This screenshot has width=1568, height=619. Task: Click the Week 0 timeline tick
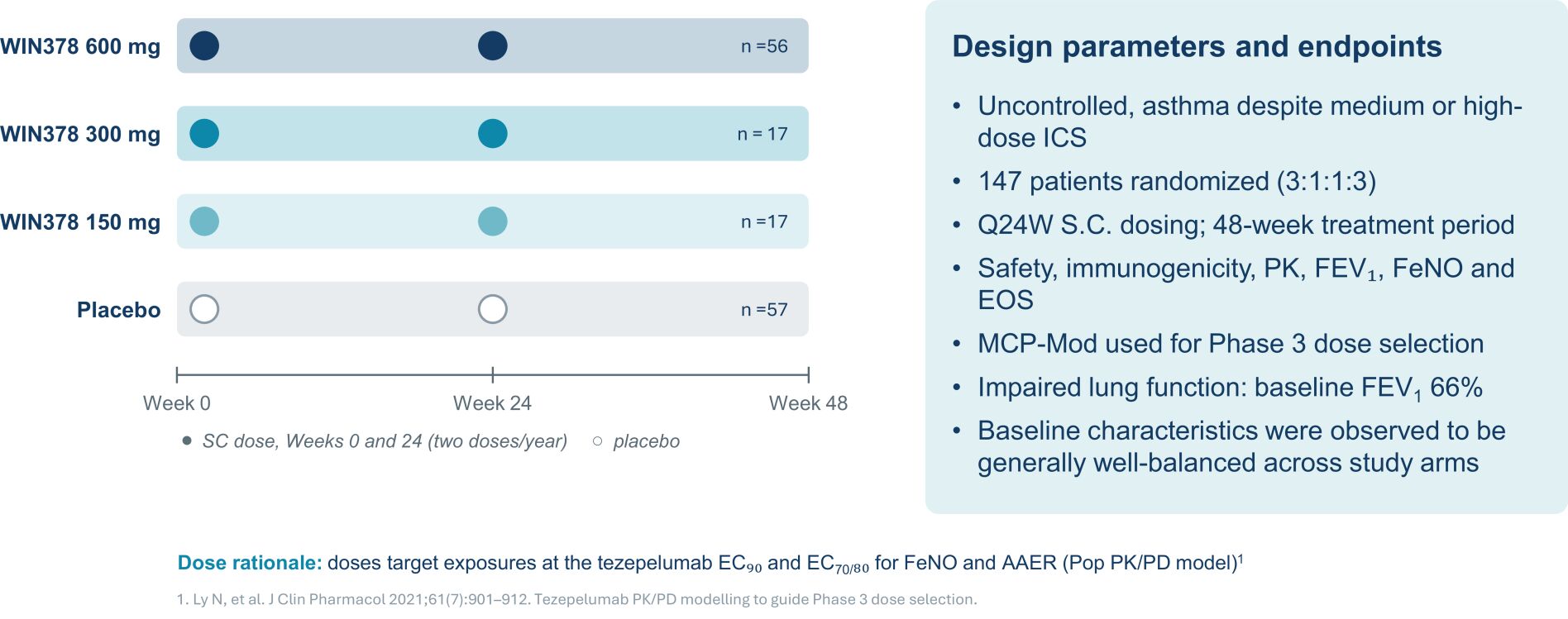pos(177,375)
